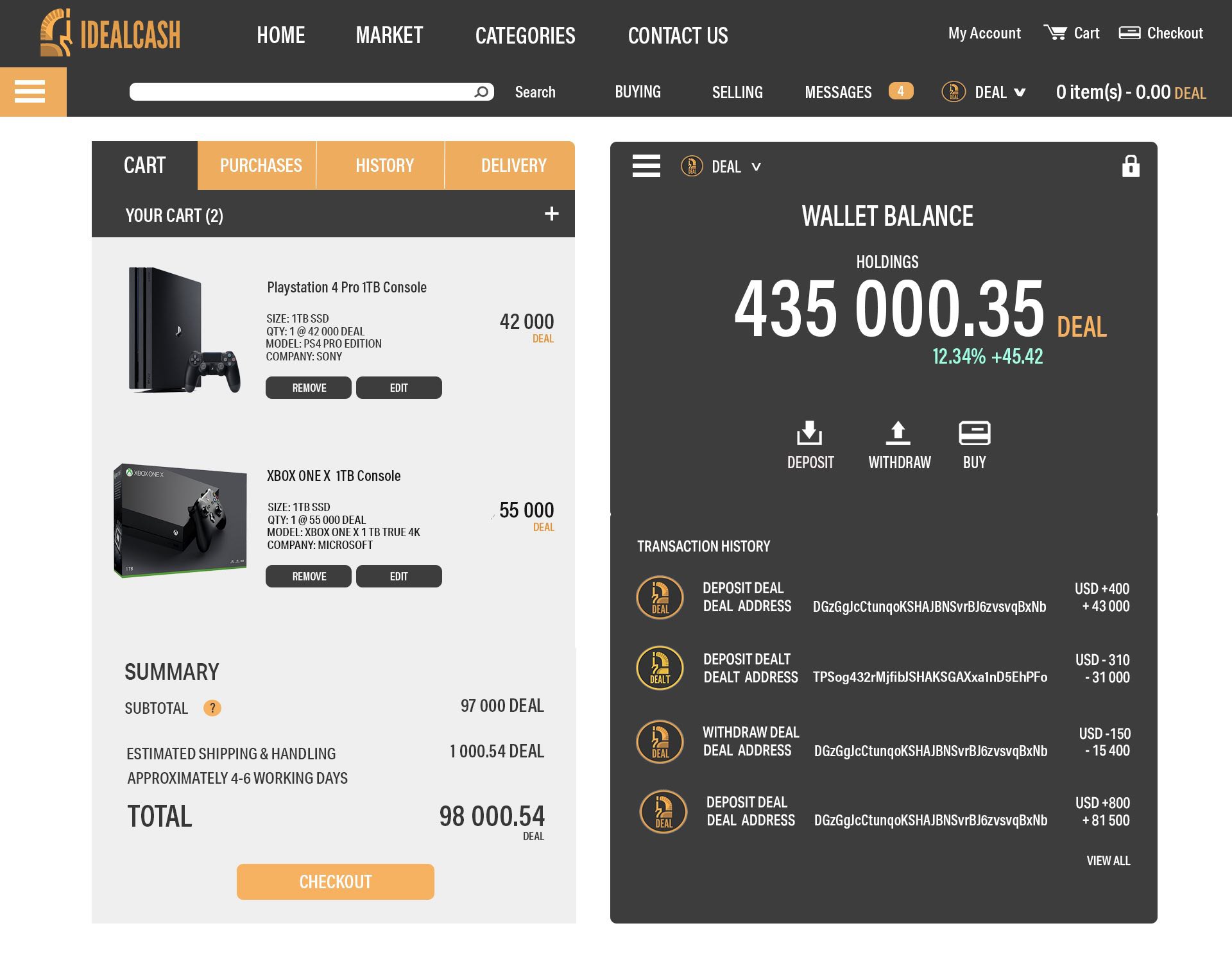Click the search magnifier icon
The height and width of the screenshot is (962, 1232).
tap(481, 92)
